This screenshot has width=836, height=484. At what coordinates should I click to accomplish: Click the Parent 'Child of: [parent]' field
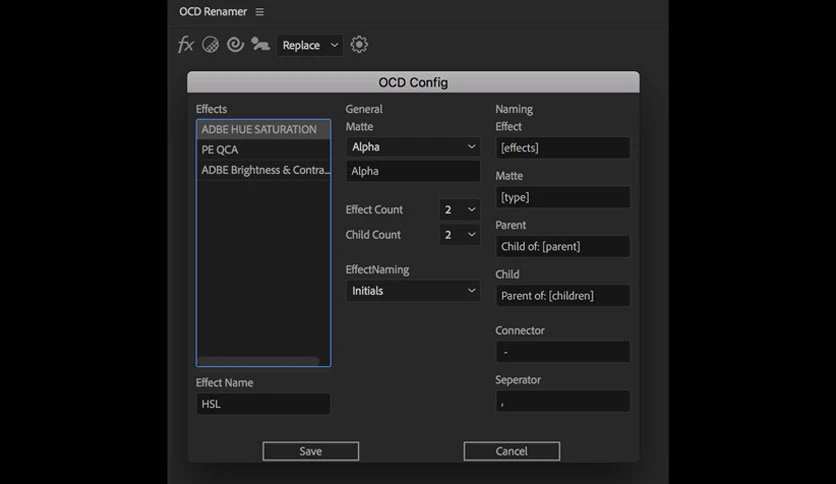(563, 246)
